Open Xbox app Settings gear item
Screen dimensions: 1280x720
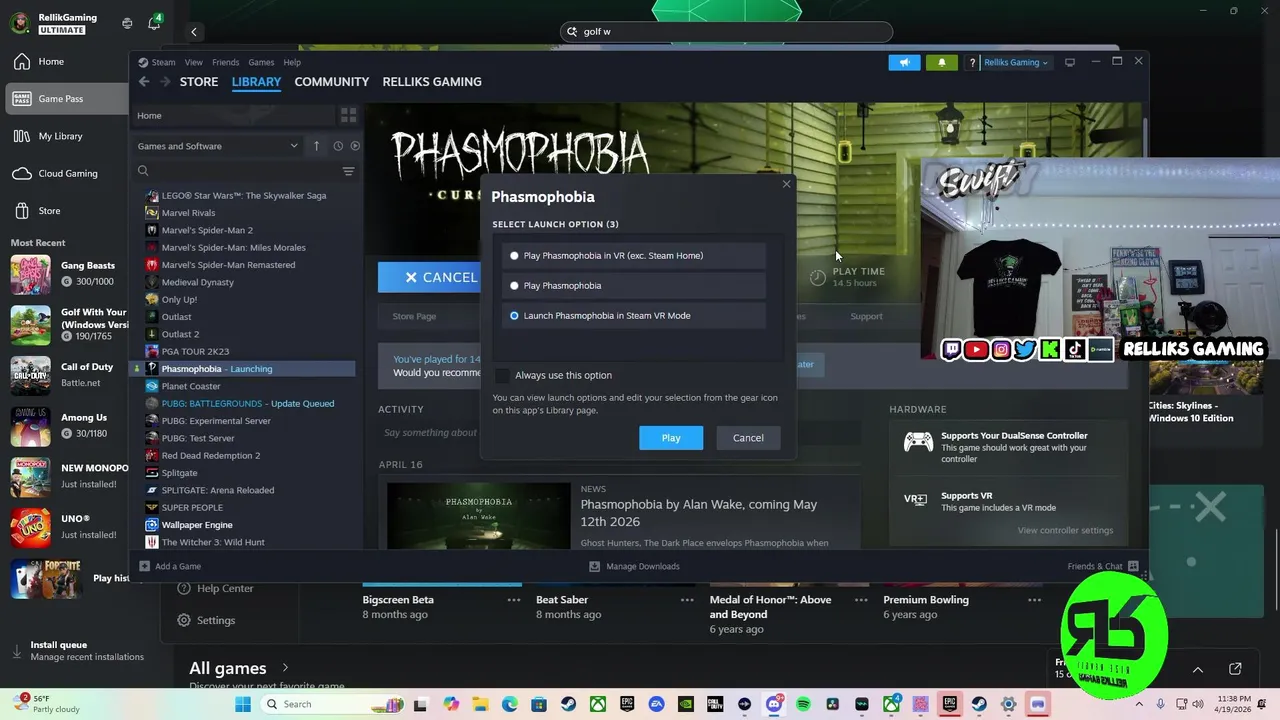tap(206, 620)
